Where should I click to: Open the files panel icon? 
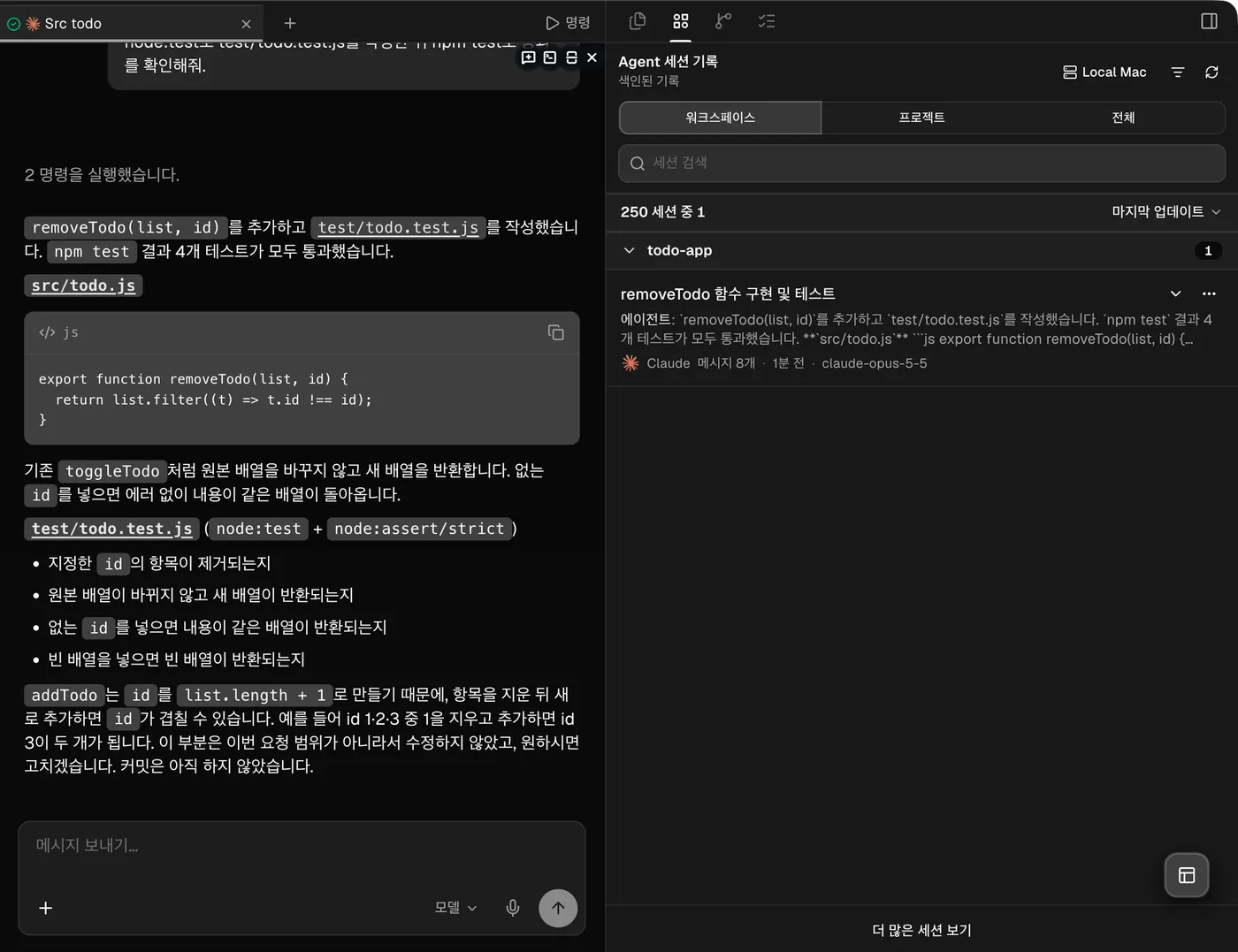tap(638, 21)
